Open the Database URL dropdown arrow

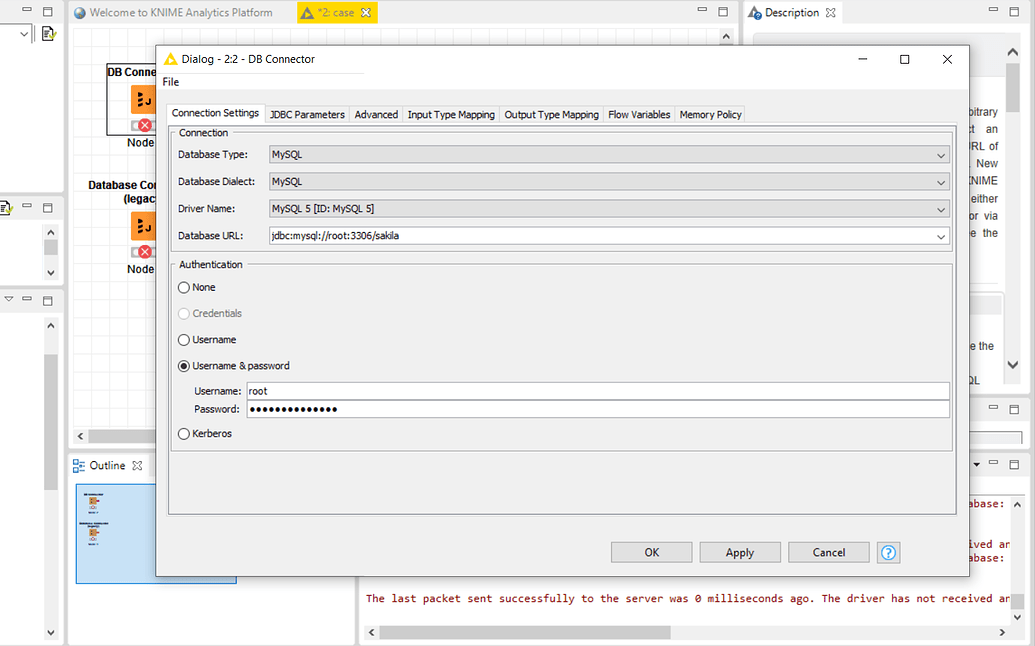(940, 235)
